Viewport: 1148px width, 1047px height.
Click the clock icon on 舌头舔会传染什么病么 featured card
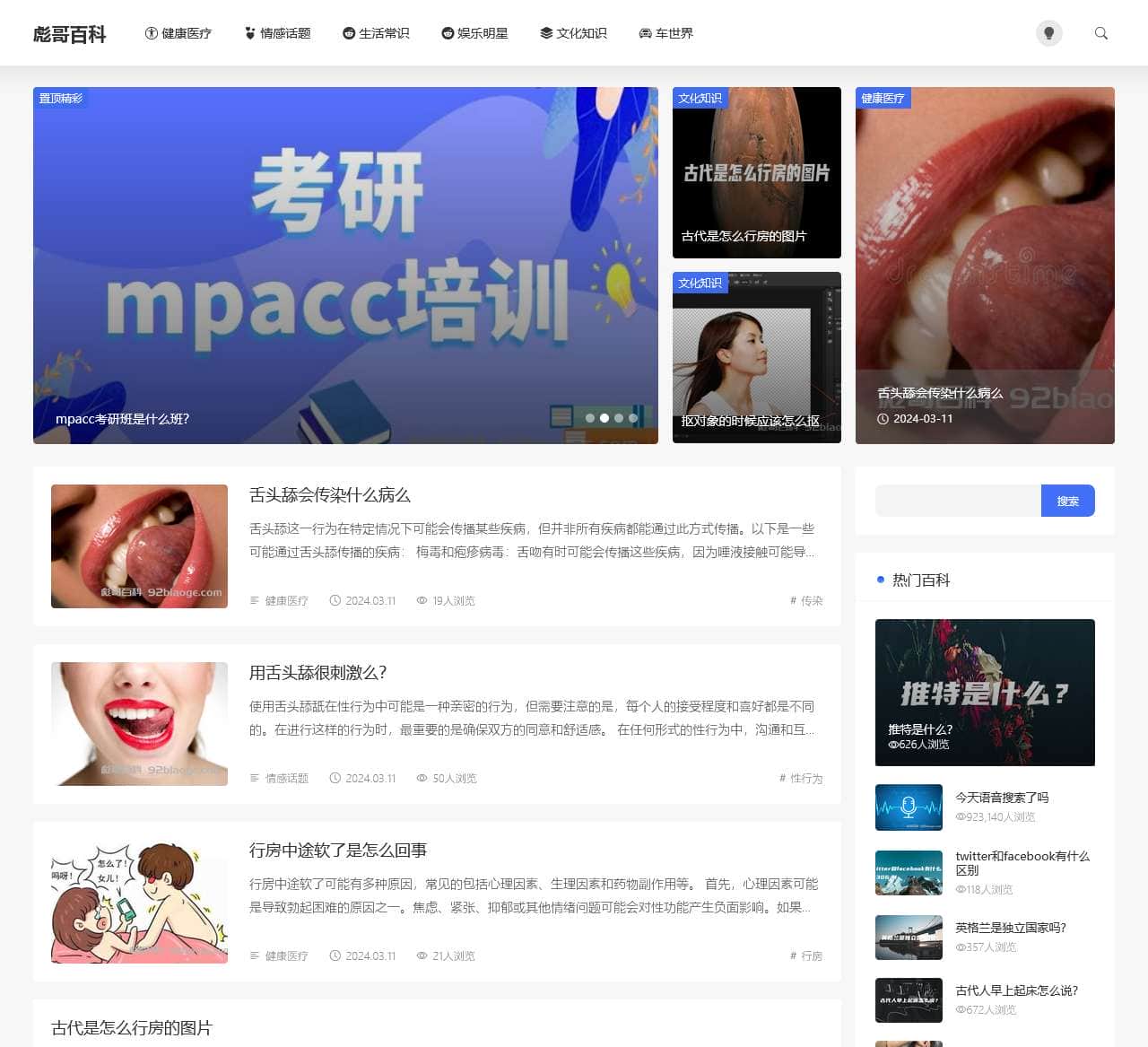click(x=884, y=419)
